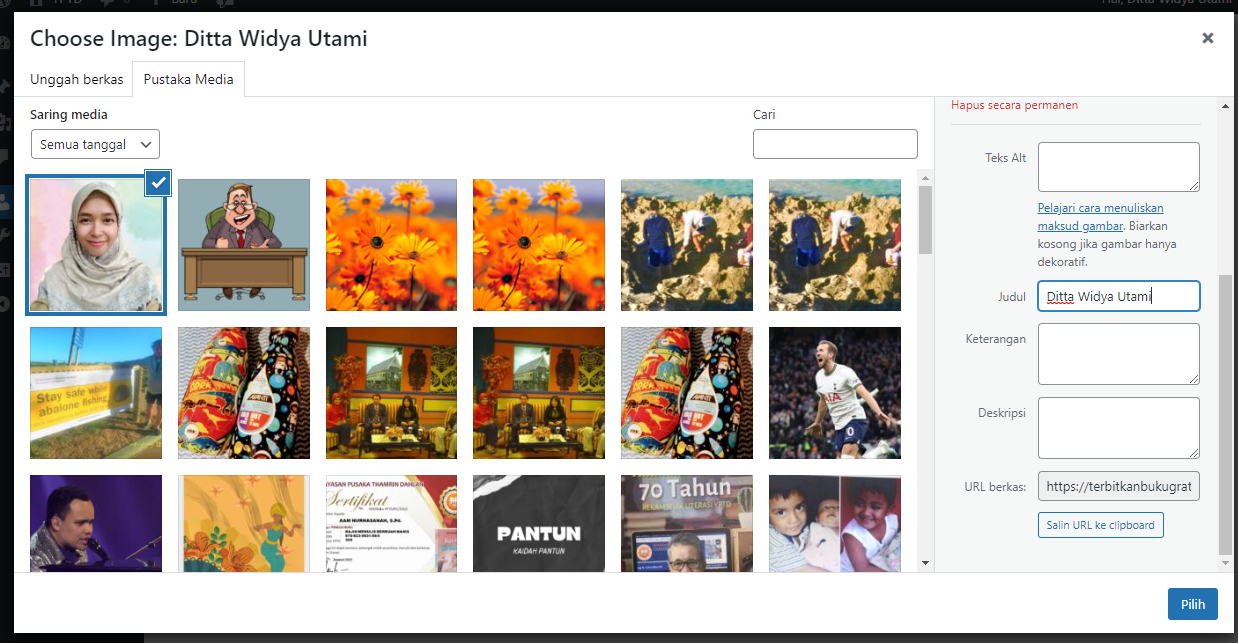Click the media grid scrollbar down arrow
1238x643 pixels.
click(x=925, y=563)
